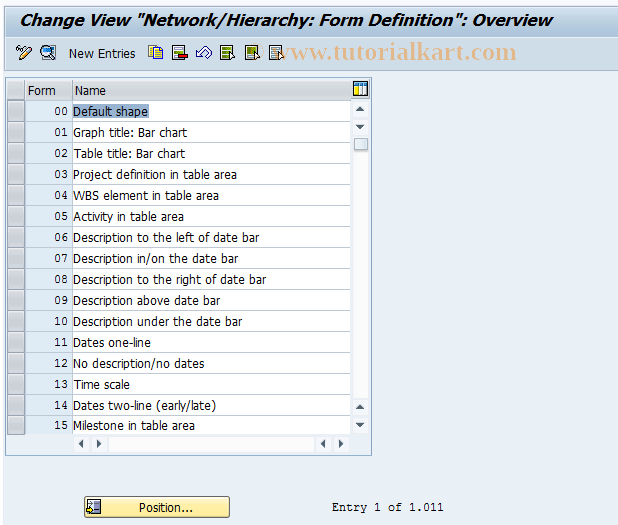618x525 pixels.
Task: Toggle Display/Change mode pencil icon
Action: pyautogui.click(x=23, y=52)
